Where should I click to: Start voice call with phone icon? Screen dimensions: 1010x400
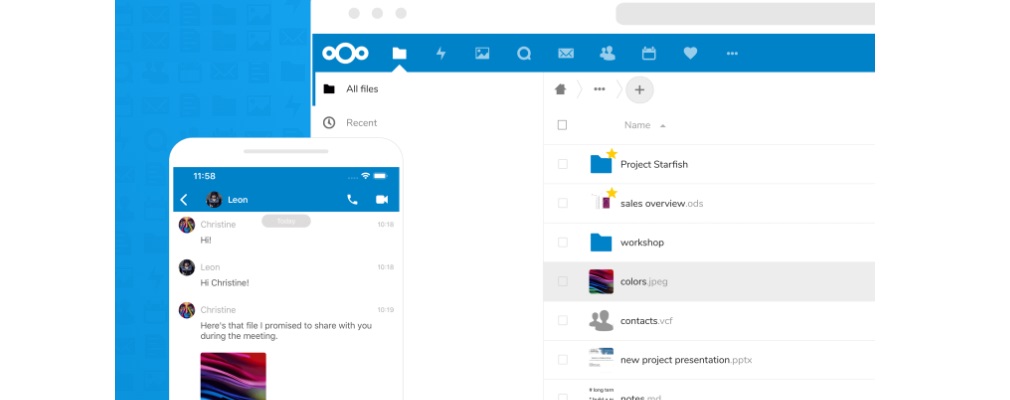(352, 200)
